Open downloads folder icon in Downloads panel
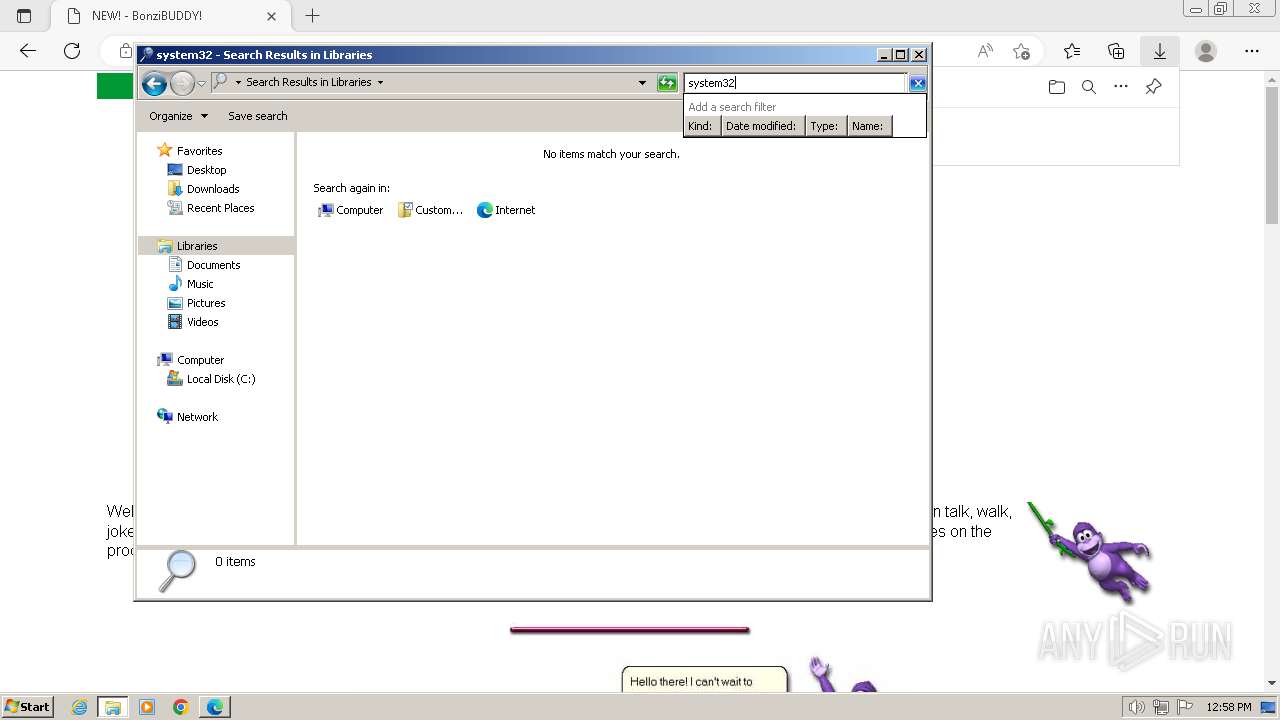 [x=1057, y=87]
